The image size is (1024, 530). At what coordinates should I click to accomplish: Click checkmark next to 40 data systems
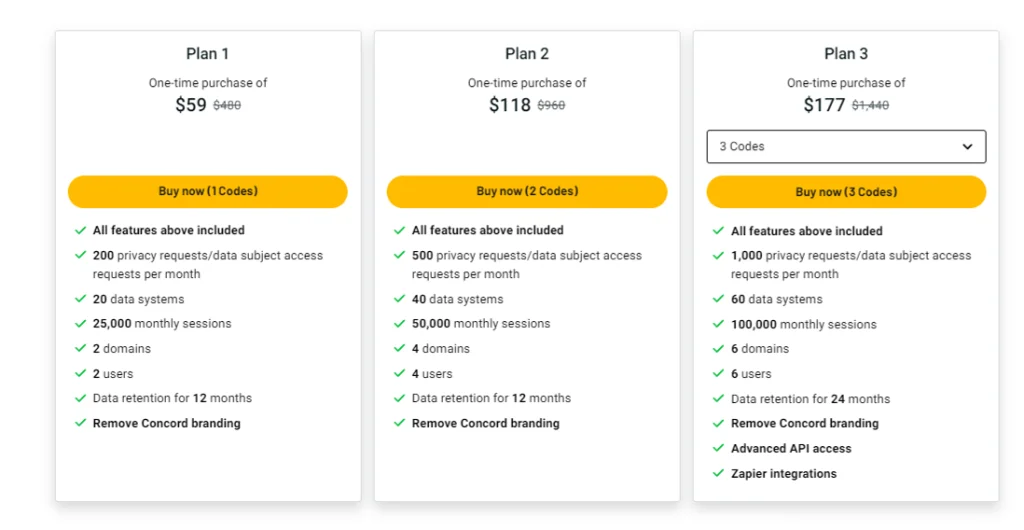(x=399, y=299)
